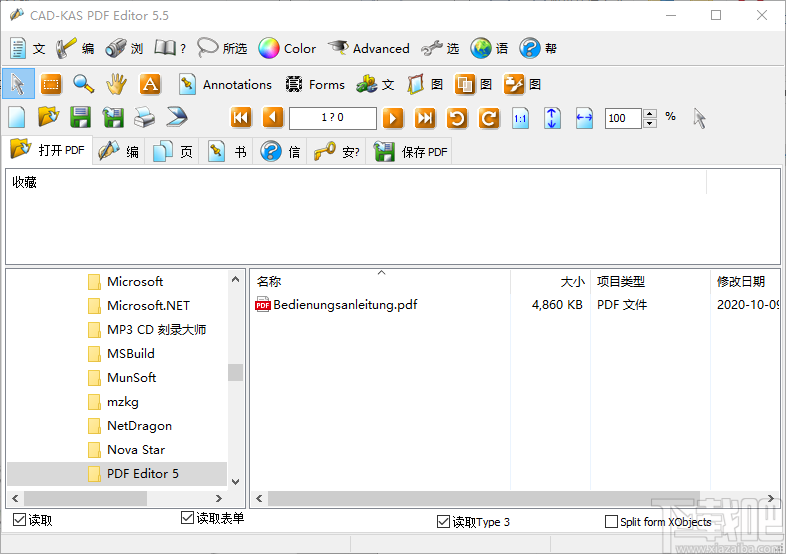The image size is (786, 554).
Task: Go to the next page
Action: point(393,118)
